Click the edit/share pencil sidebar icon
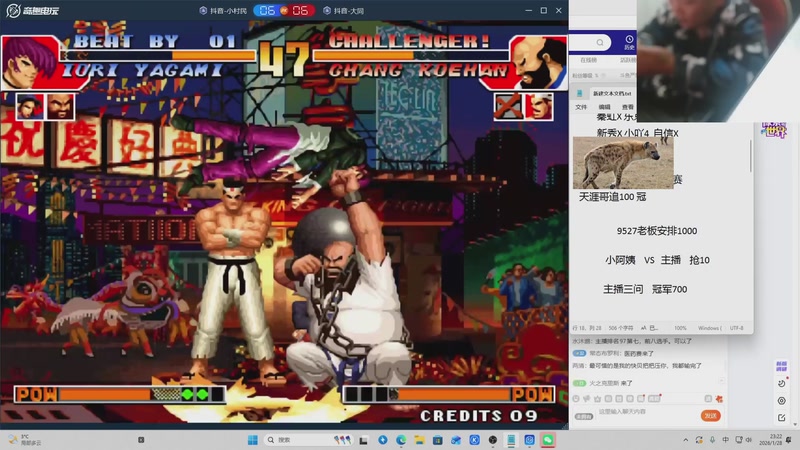The height and width of the screenshot is (450, 800). pos(782,417)
